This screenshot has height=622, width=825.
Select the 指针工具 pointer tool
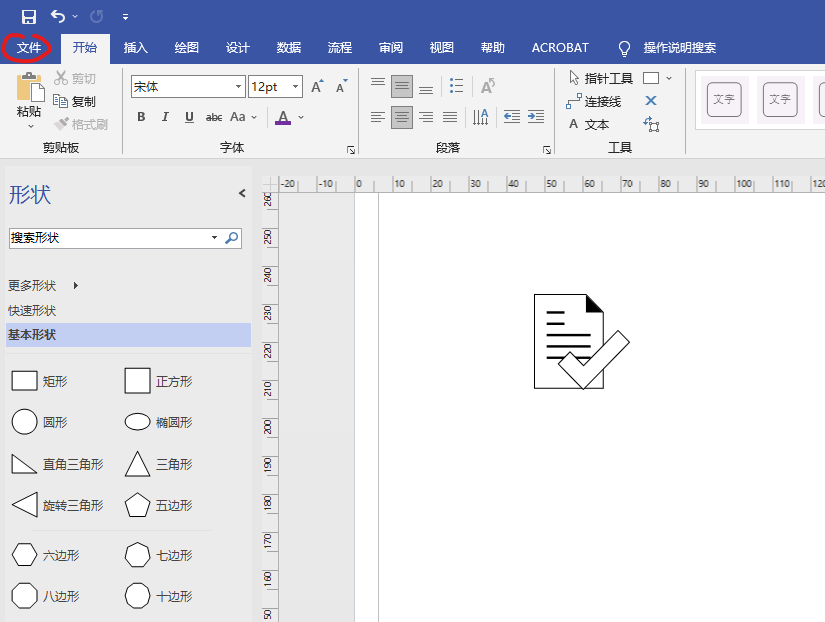pos(600,78)
